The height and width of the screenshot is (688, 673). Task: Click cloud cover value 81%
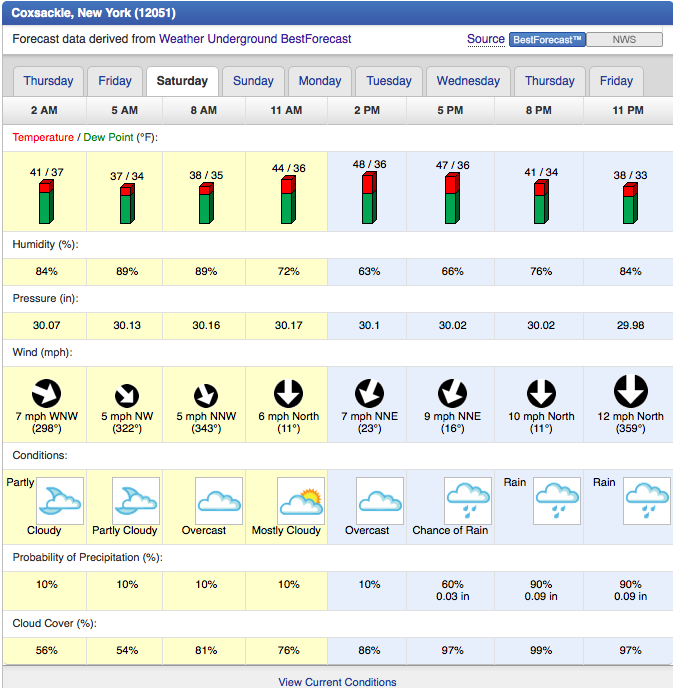tap(206, 650)
